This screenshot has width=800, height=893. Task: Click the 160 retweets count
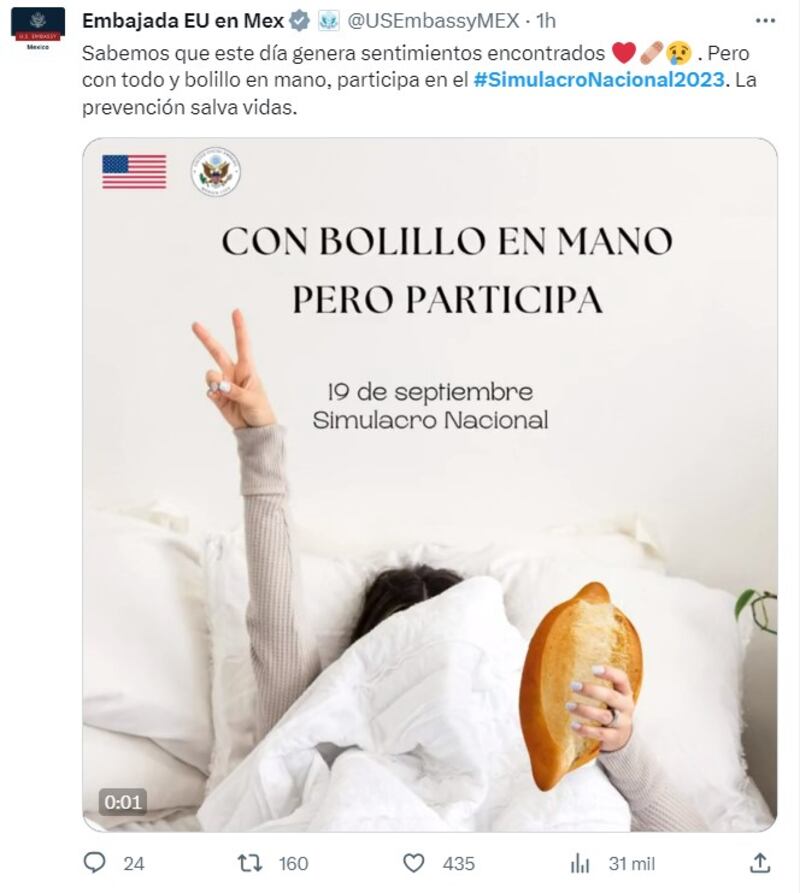(293, 864)
